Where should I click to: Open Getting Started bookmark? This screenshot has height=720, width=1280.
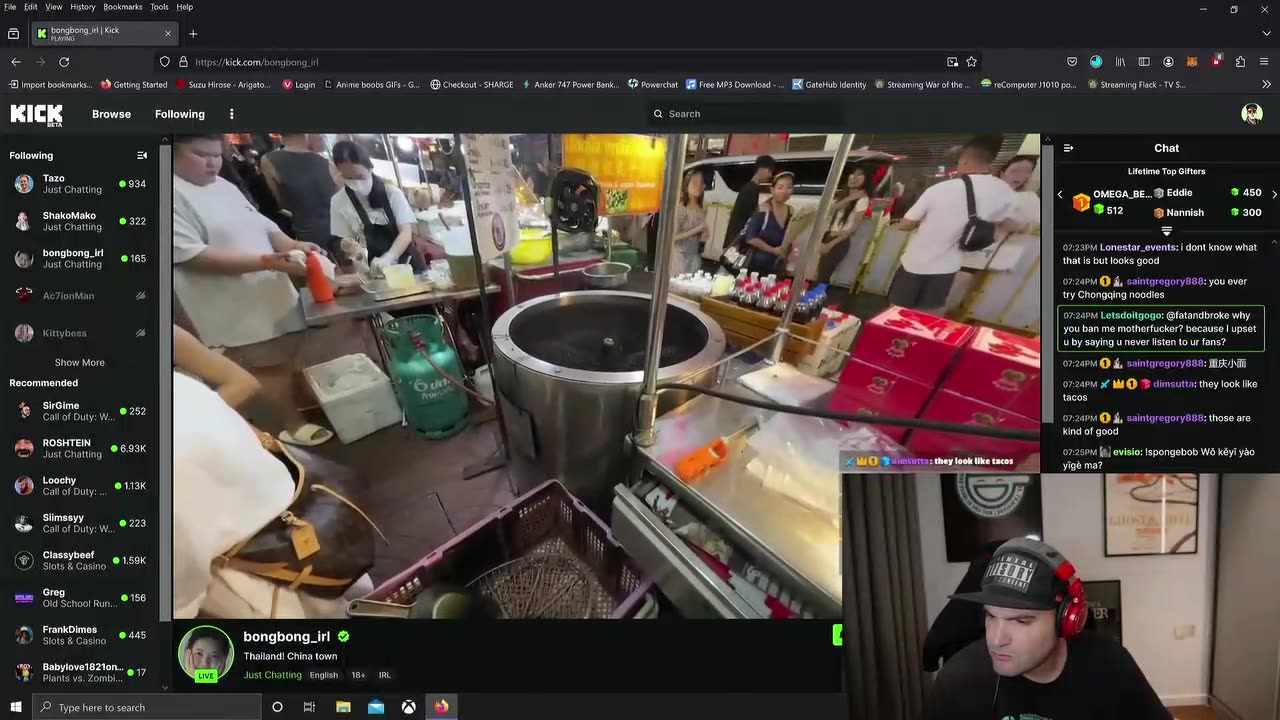click(x=133, y=85)
